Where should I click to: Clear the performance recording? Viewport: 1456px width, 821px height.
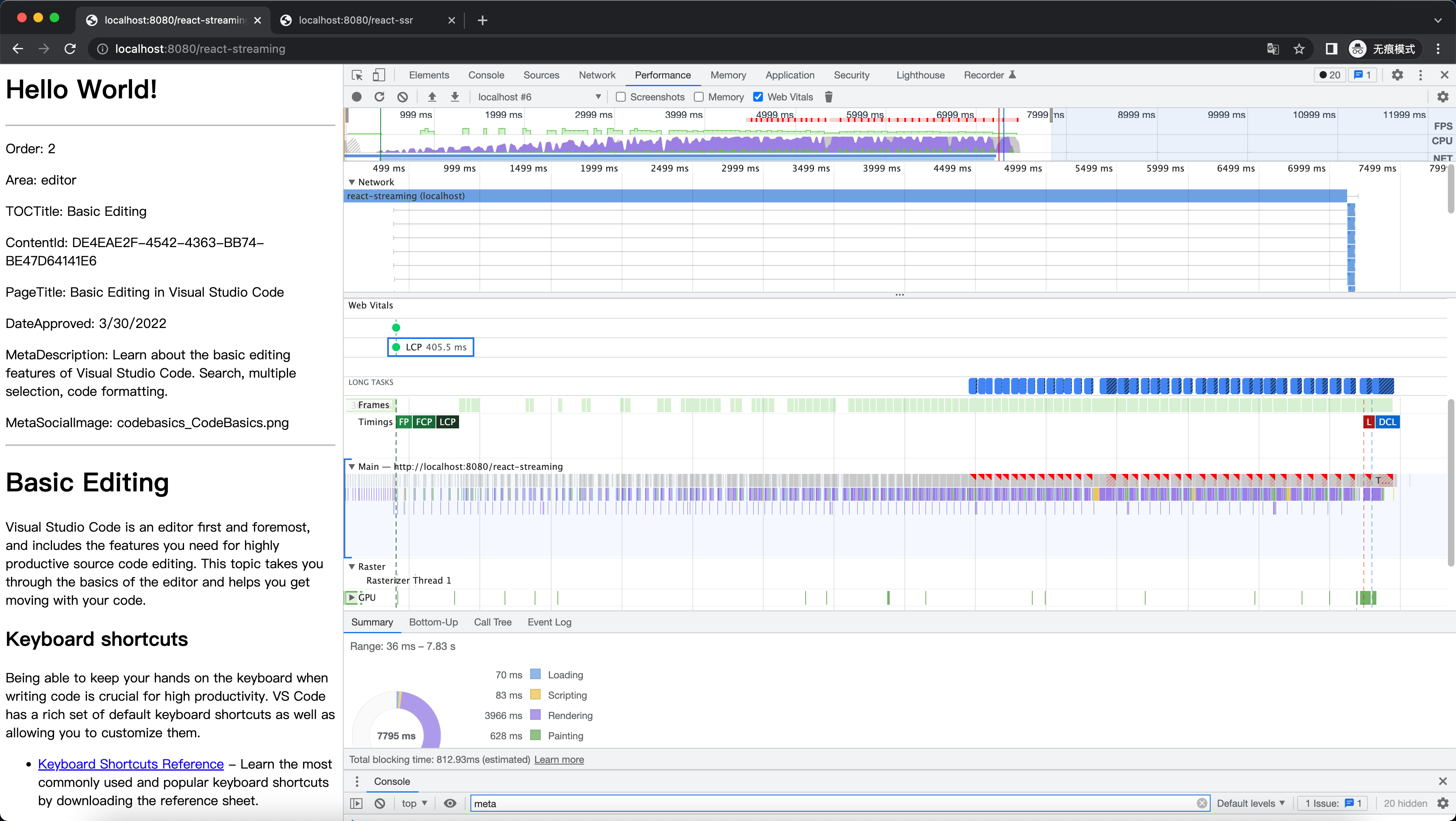point(403,97)
